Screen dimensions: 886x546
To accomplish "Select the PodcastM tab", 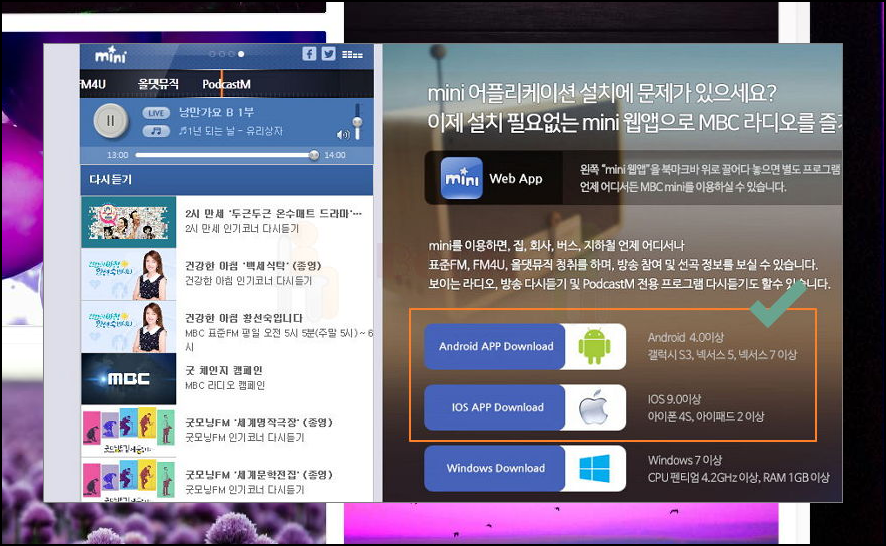I will pos(226,84).
